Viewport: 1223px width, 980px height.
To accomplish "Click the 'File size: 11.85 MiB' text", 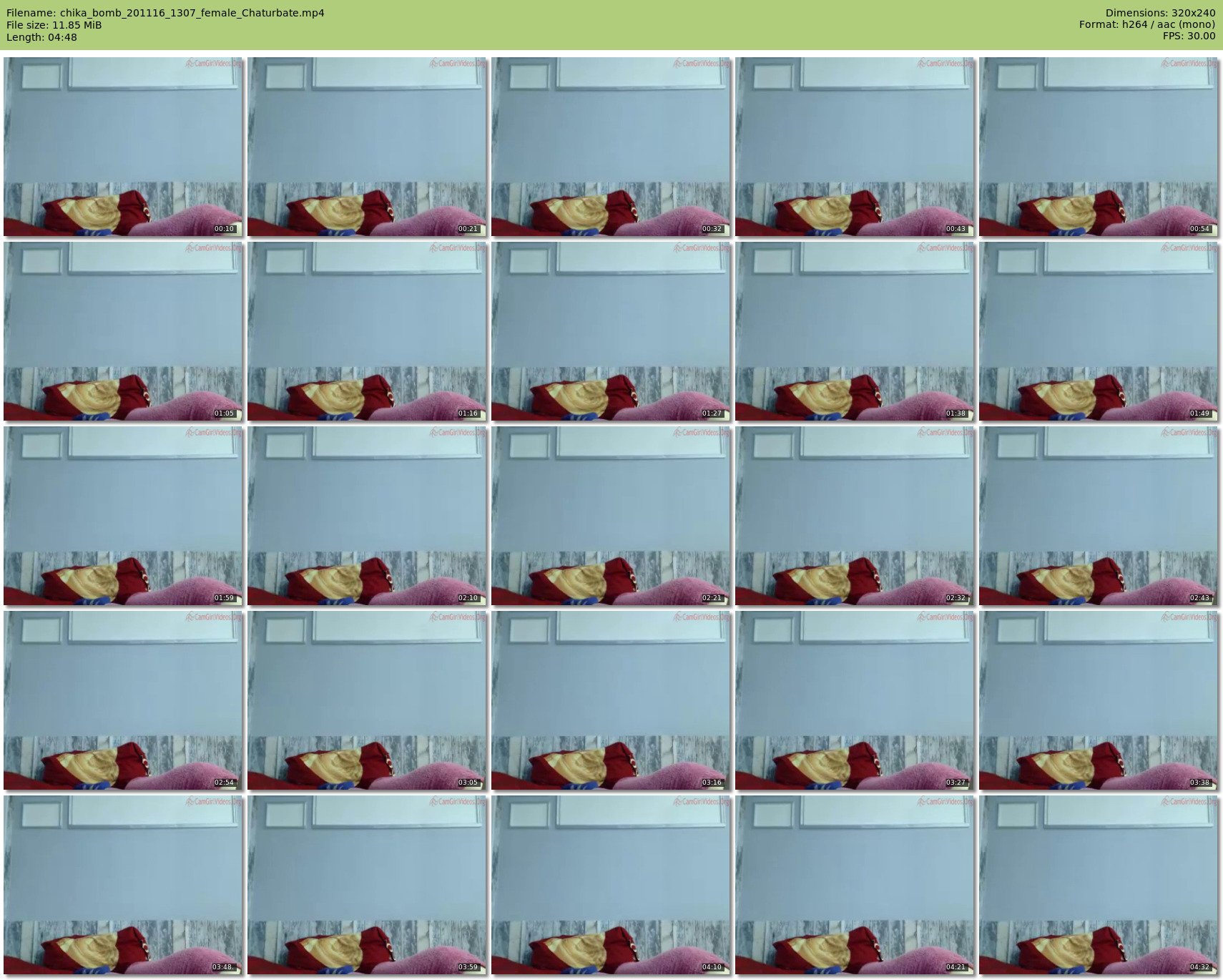I will [x=54, y=25].
